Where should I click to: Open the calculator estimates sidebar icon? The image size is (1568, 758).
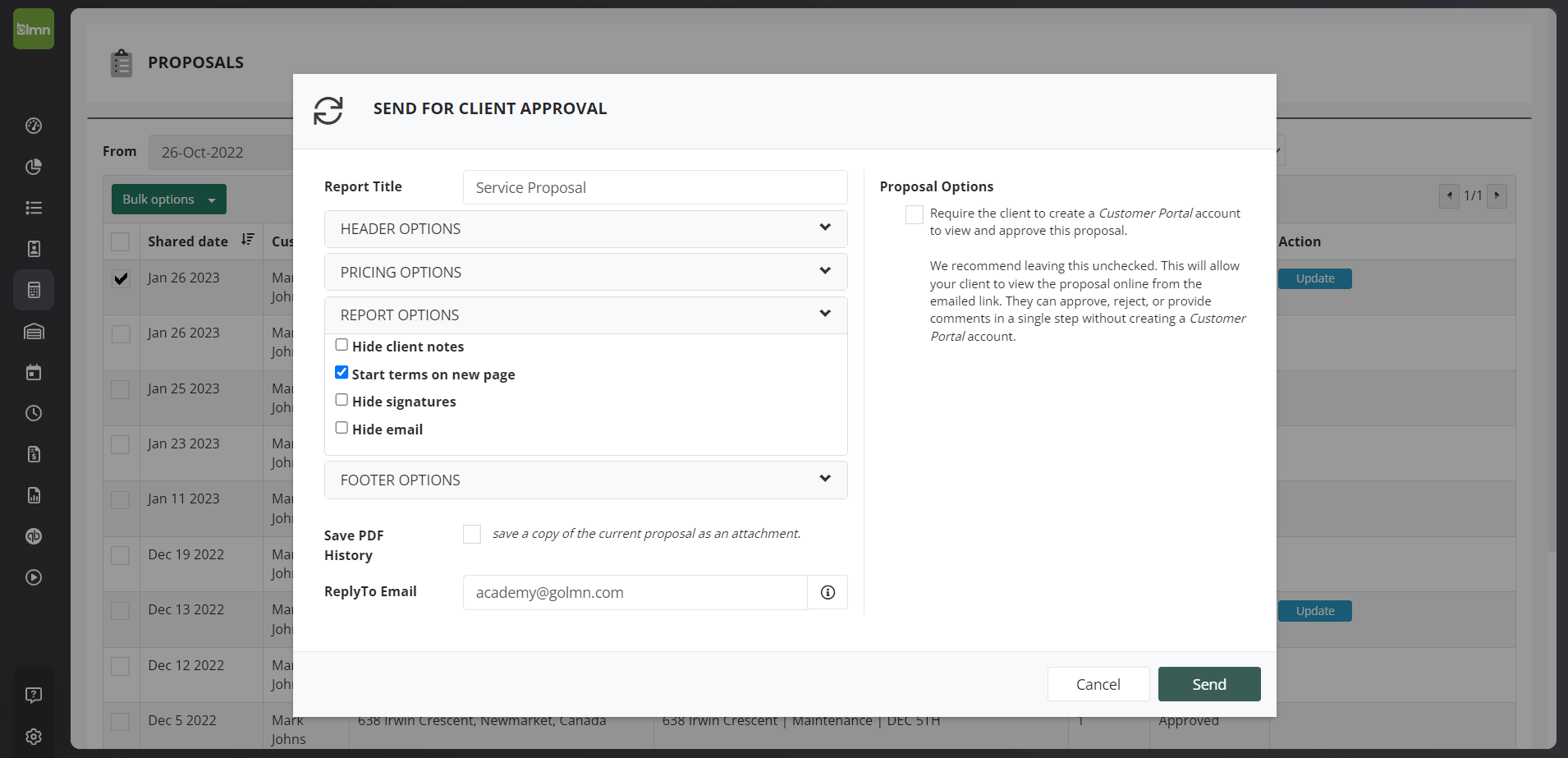34,290
